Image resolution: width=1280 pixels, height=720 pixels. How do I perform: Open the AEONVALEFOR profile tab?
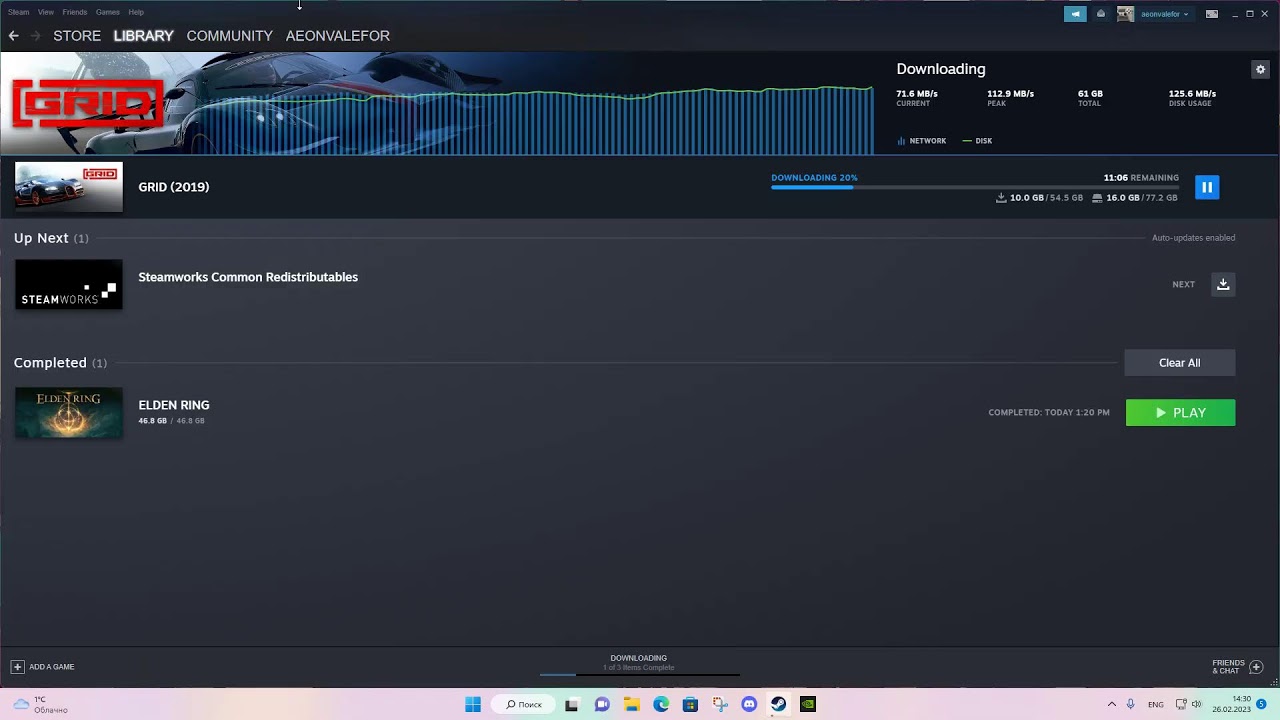(x=338, y=36)
